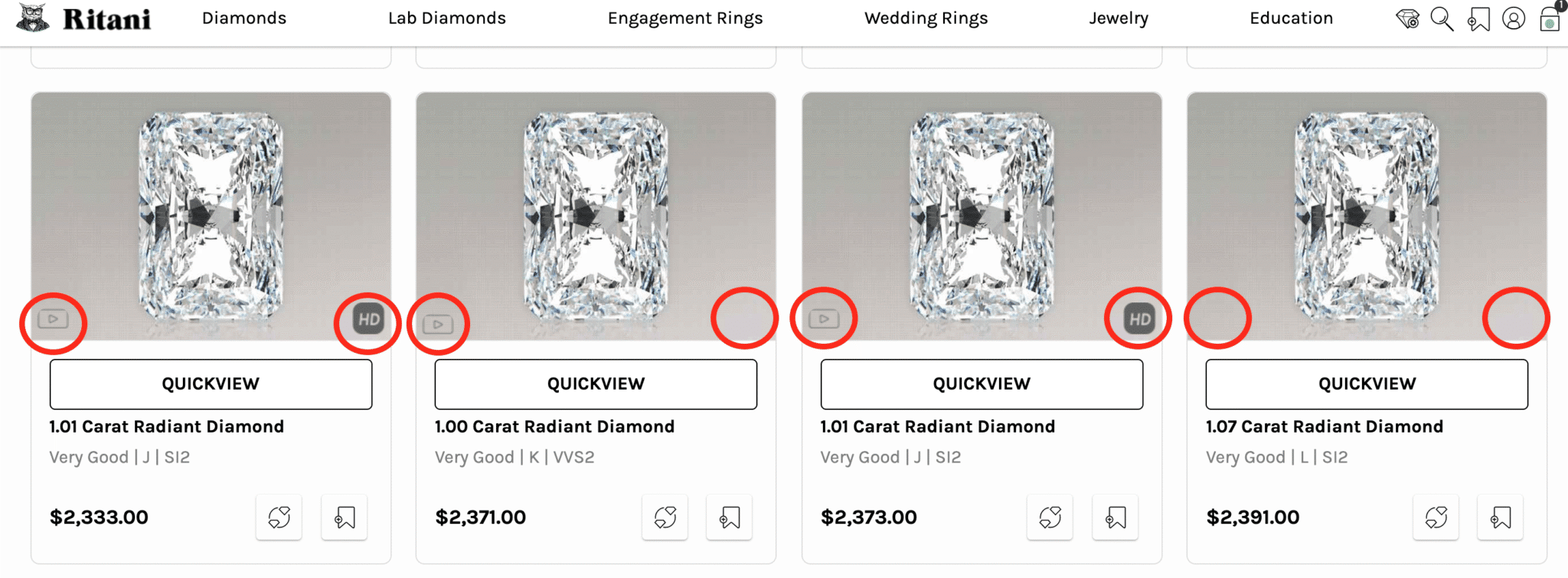
Task: Compare the 1.07 Carat Radiant Diamond
Action: pos(1436,518)
